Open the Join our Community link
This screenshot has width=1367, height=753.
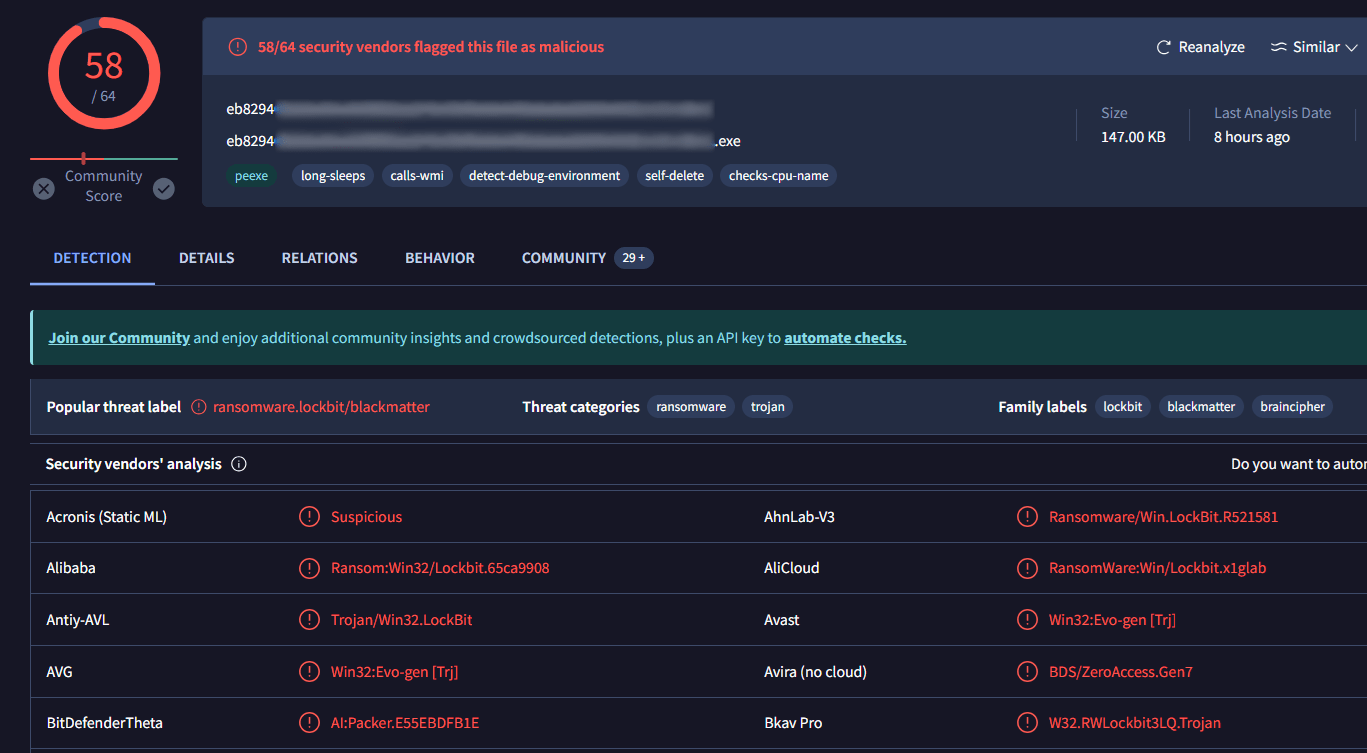[x=118, y=337]
